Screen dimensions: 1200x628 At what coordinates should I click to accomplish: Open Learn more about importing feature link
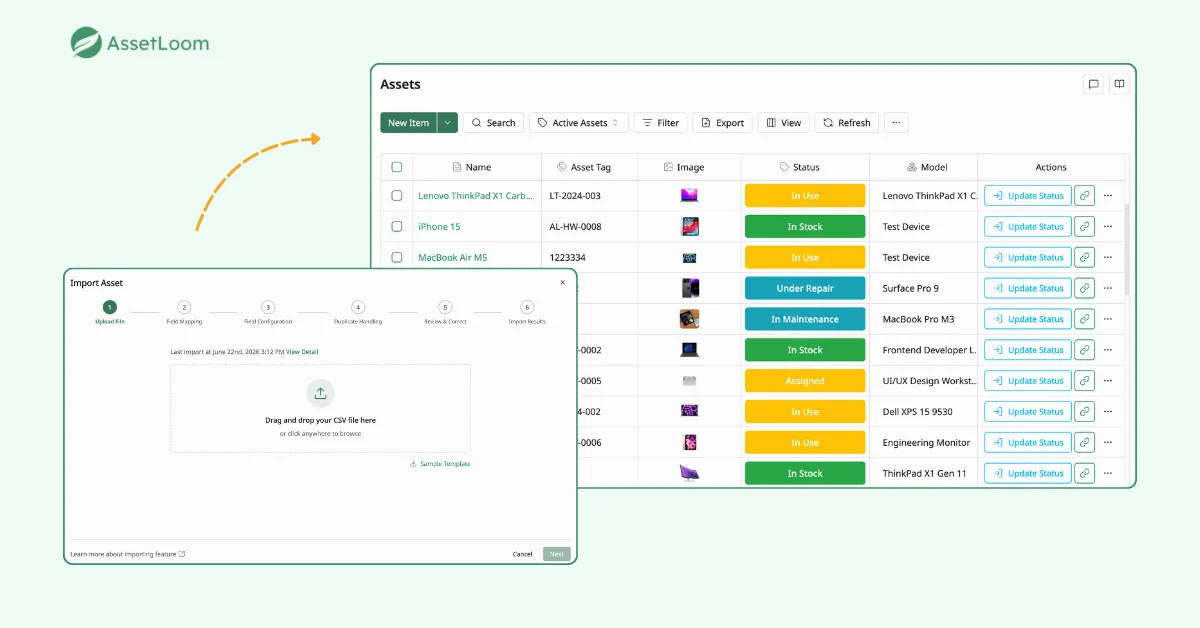pos(127,553)
